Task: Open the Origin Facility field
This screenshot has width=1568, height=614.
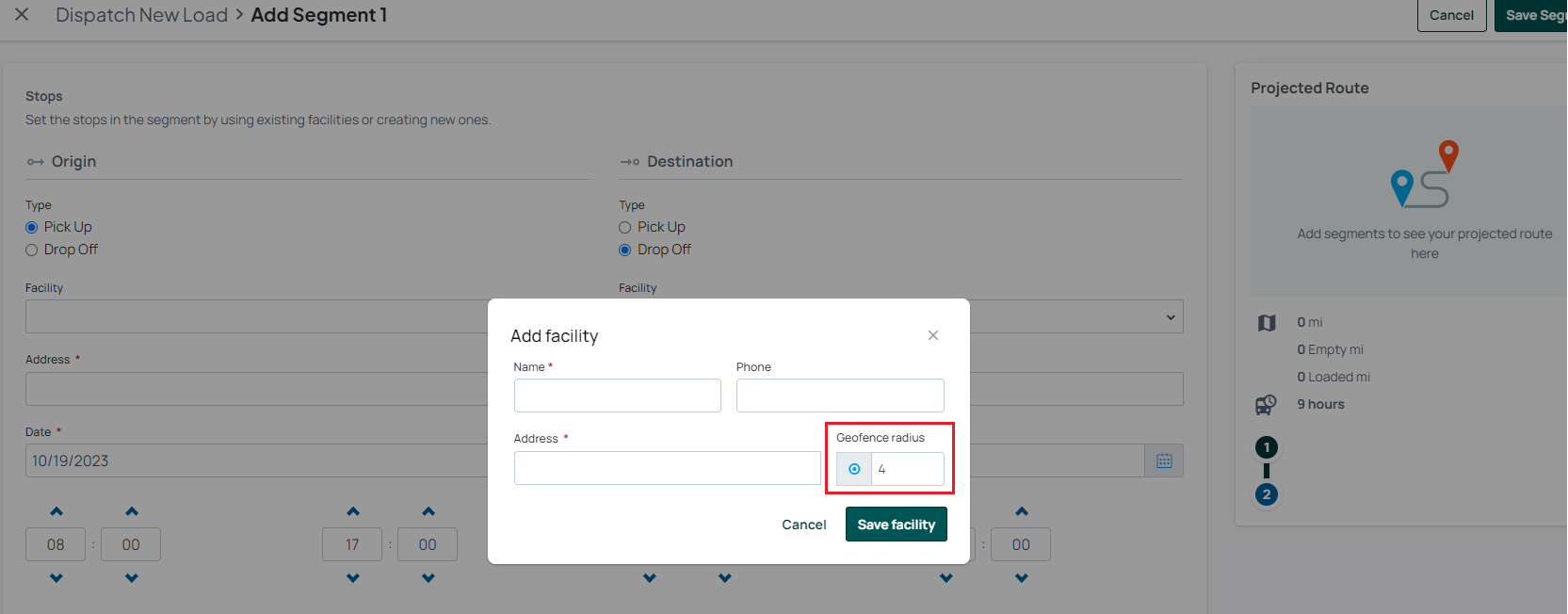Action: (256, 316)
